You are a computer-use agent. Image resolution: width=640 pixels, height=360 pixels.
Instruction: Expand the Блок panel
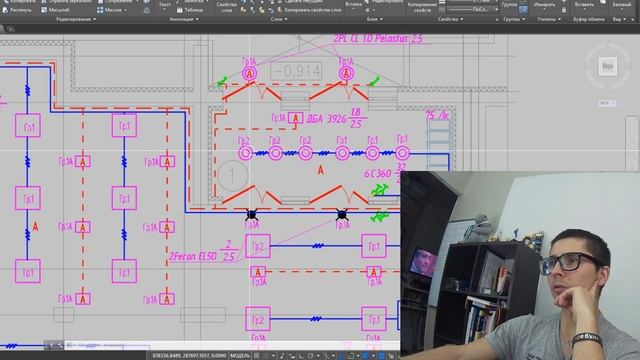pyautogui.click(x=375, y=19)
